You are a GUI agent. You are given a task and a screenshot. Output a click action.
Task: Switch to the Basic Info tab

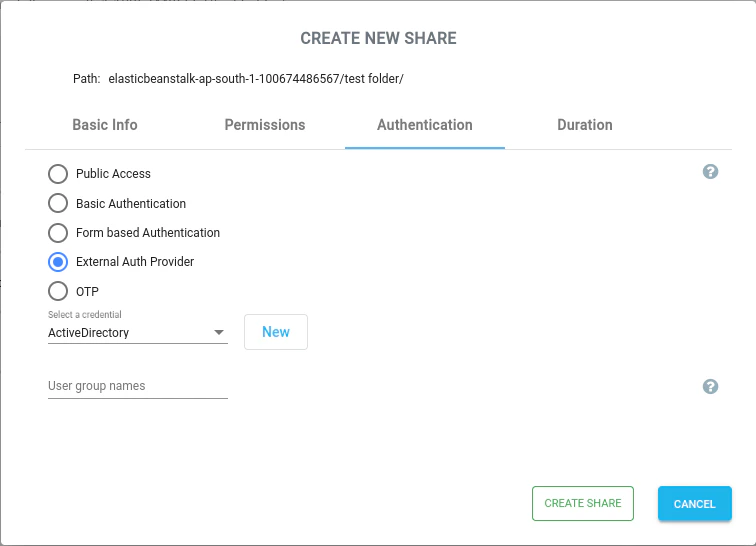pos(105,125)
